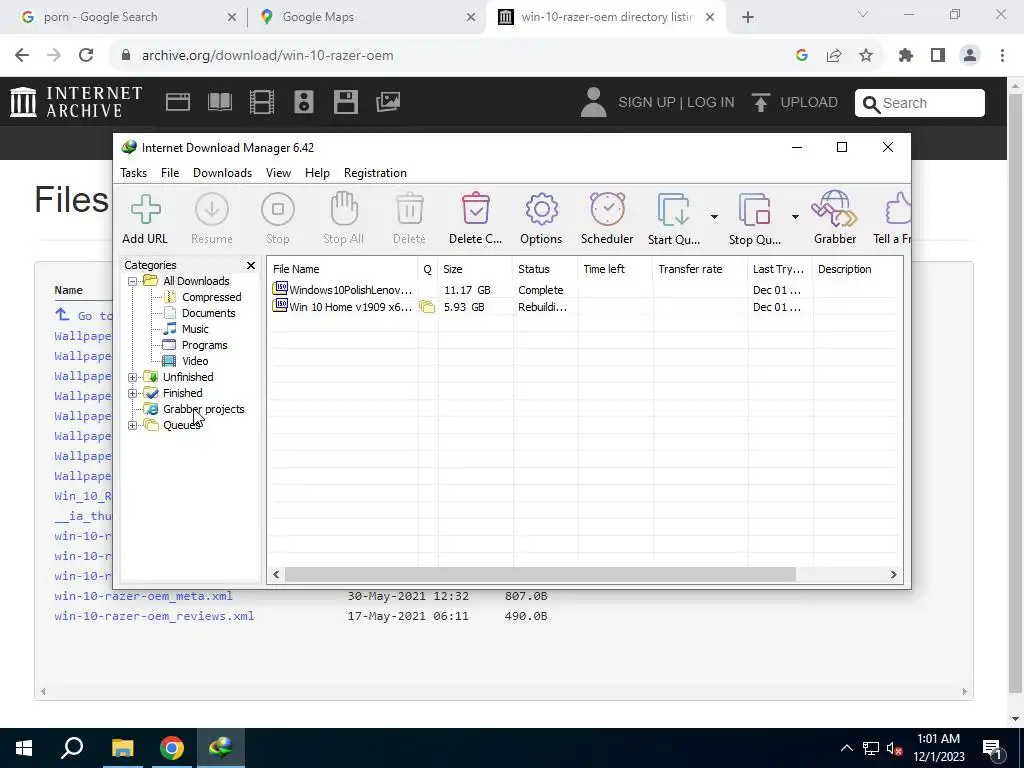Viewport: 1024px width, 768px height.
Task: Select the Documents category
Action: tap(208, 313)
